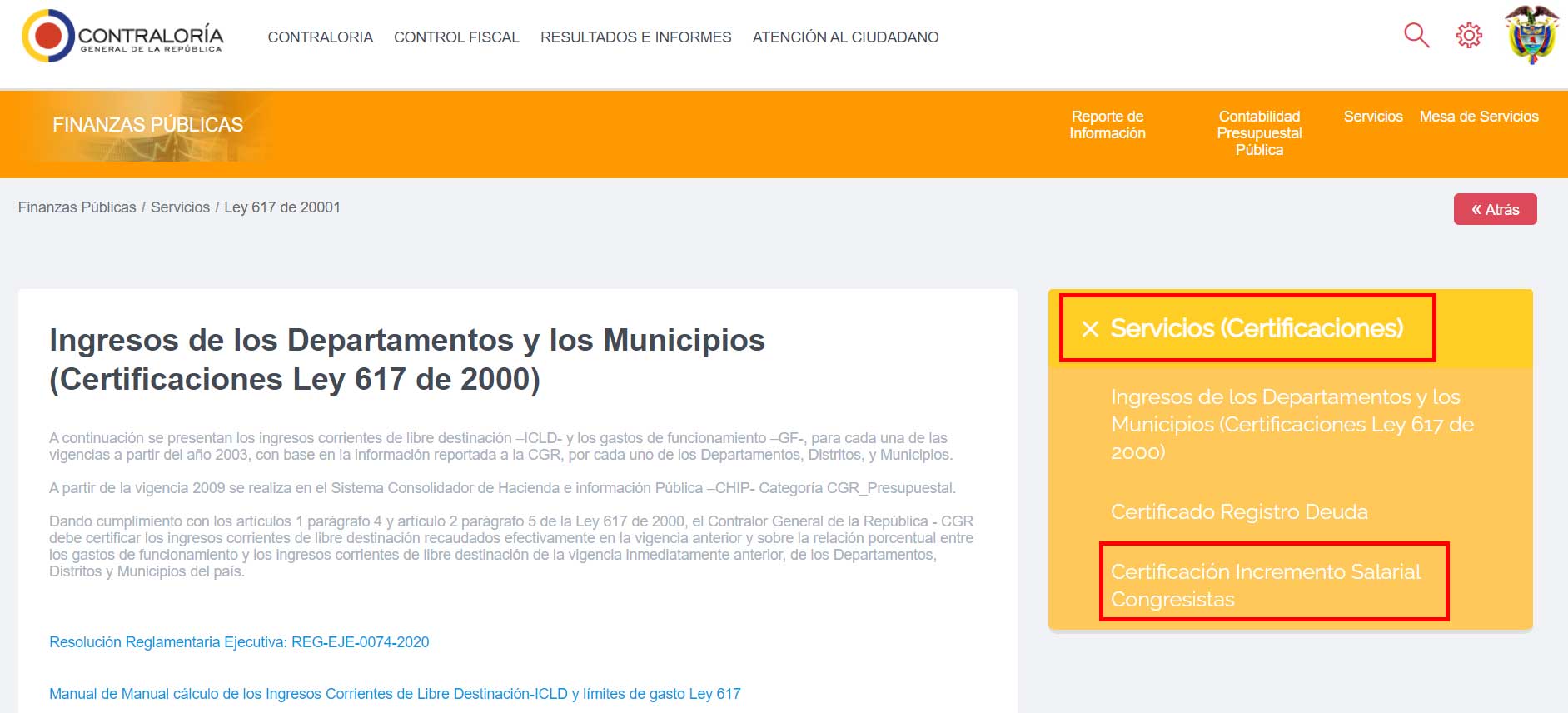The image size is (1568, 713).
Task: Open Servicios in the orange bar
Action: [x=1372, y=117]
